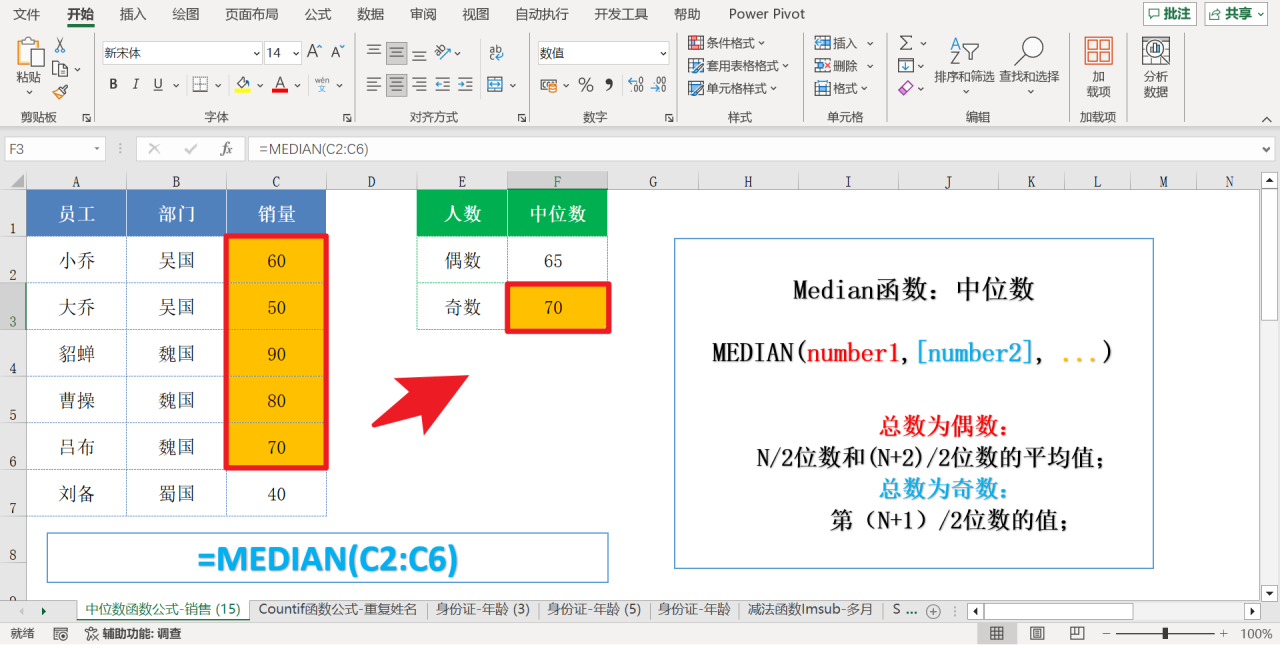Image resolution: width=1280 pixels, height=645 pixels.
Task: Open 分析数据 analyze data
Action: pyautogui.click(x=1156, y=68)
